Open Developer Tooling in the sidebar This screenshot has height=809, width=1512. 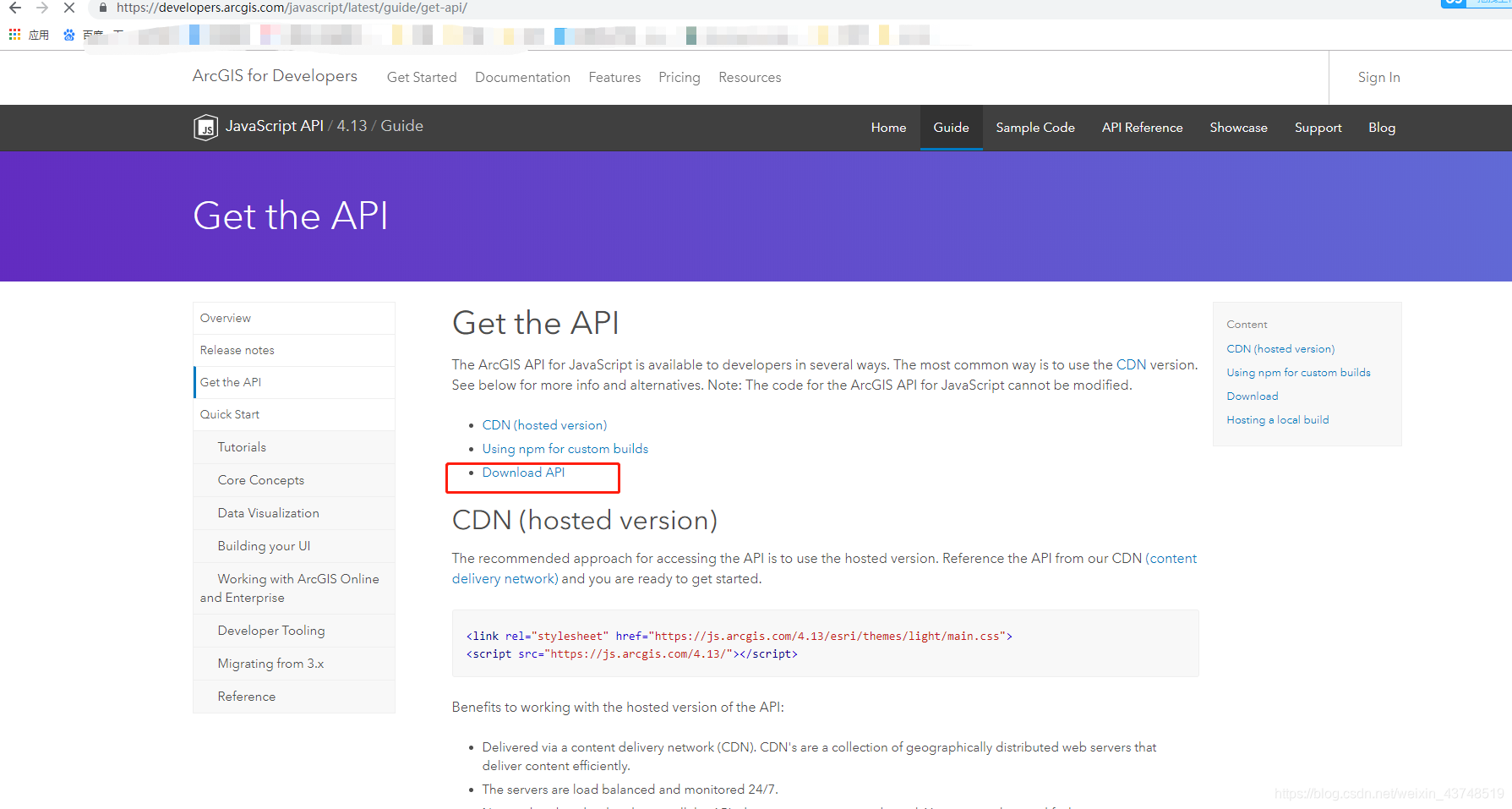click(294, 631)
